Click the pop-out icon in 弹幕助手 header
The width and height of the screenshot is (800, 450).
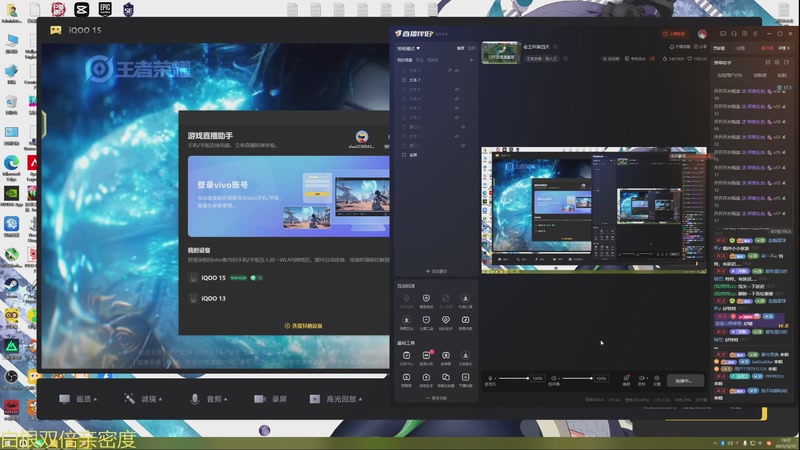pos(767,62)
